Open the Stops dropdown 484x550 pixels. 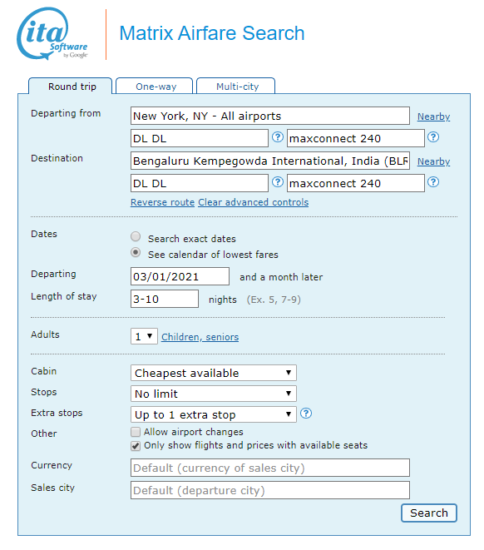pyautogui.click(x=213, y=394)
